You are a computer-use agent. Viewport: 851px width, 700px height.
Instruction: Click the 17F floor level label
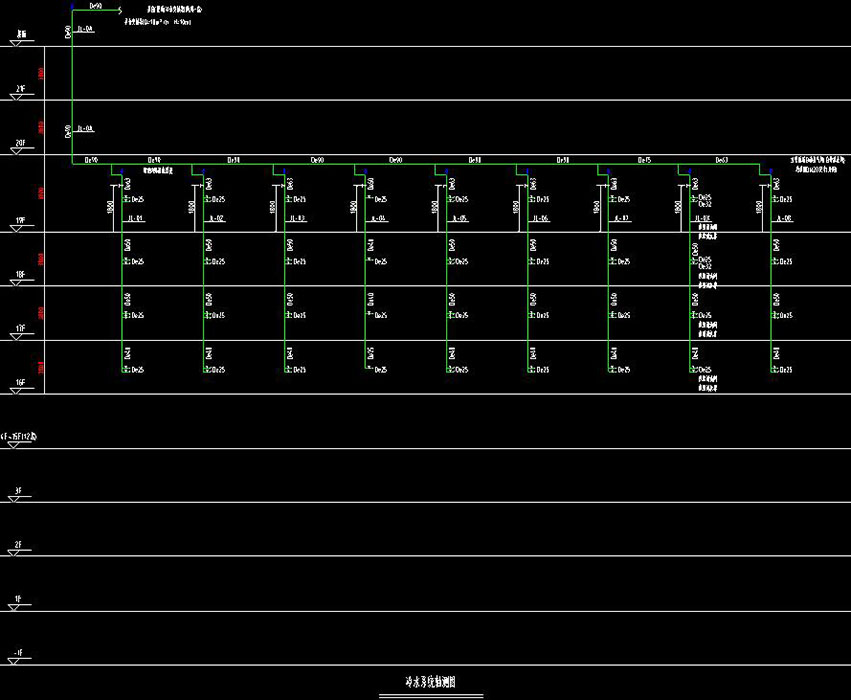coord(20,328)
